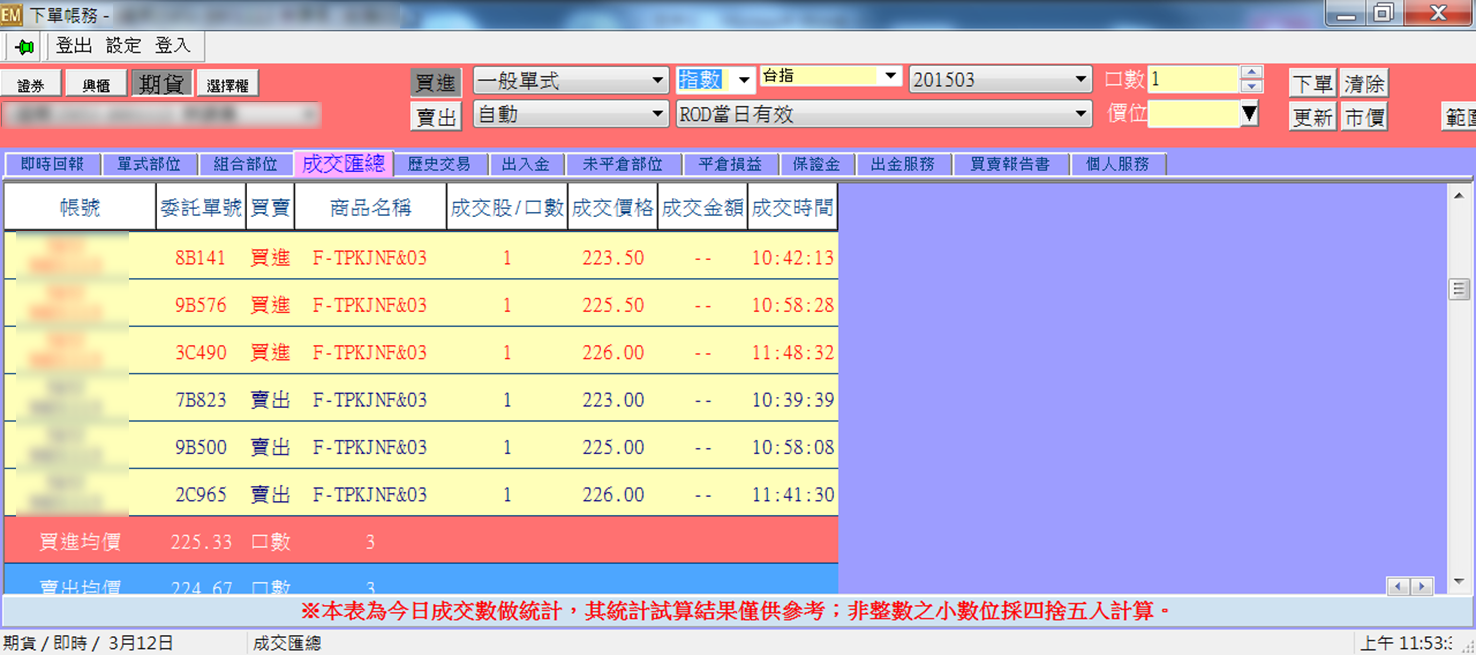Image resolution: width=1476 pixels, height=655 pixels.
Task: Click the 更新 refresh button
Action: click(x=1312, y=117)
